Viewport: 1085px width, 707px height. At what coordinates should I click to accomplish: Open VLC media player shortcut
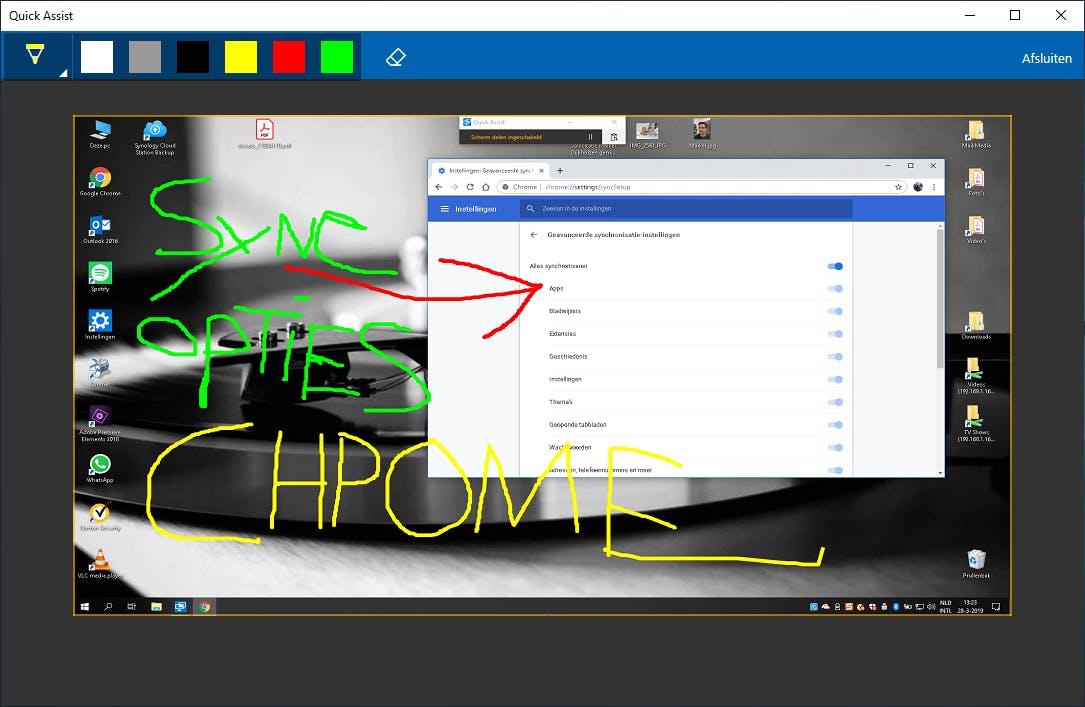pyautogui.click(x=100, y=564)
